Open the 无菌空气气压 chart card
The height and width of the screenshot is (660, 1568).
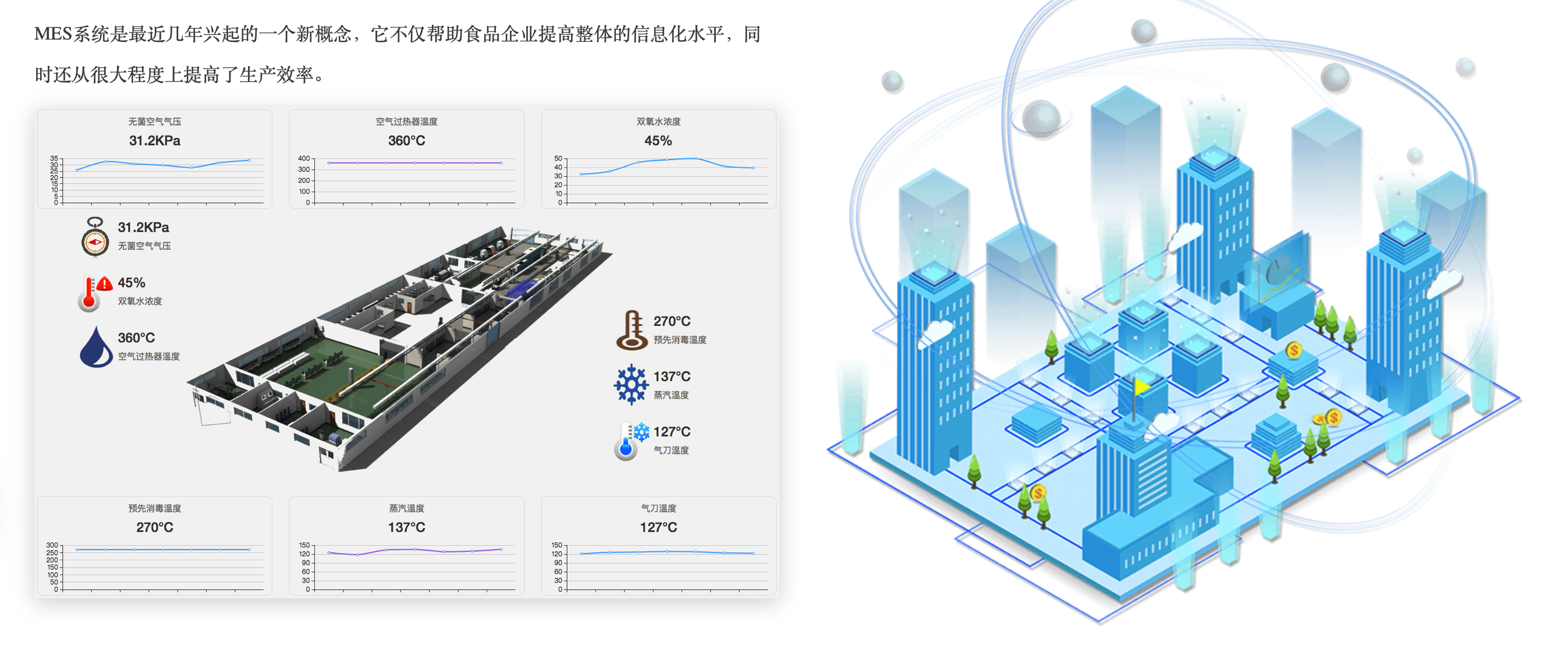tap(155, 159)
